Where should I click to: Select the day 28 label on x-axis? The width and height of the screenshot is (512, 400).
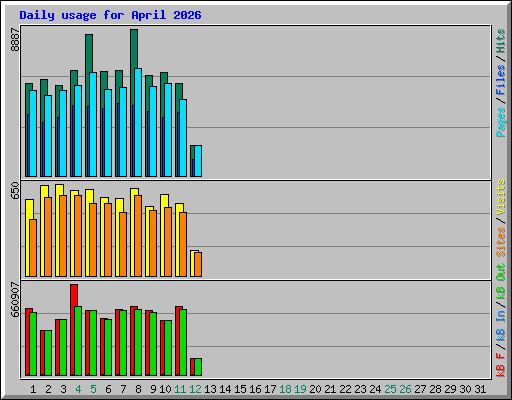(x=435, y=389)
